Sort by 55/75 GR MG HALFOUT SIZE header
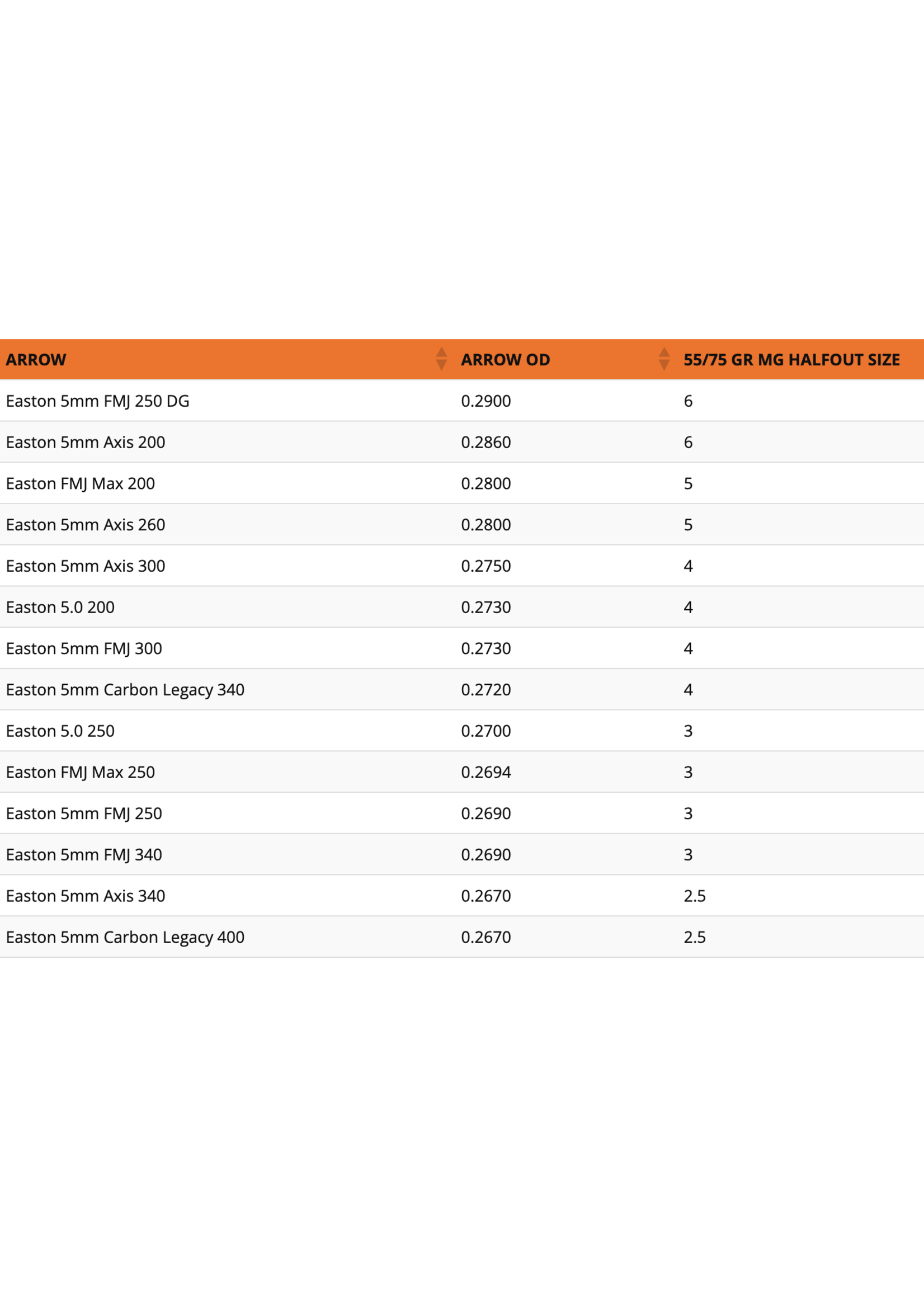 pos(791,360)
